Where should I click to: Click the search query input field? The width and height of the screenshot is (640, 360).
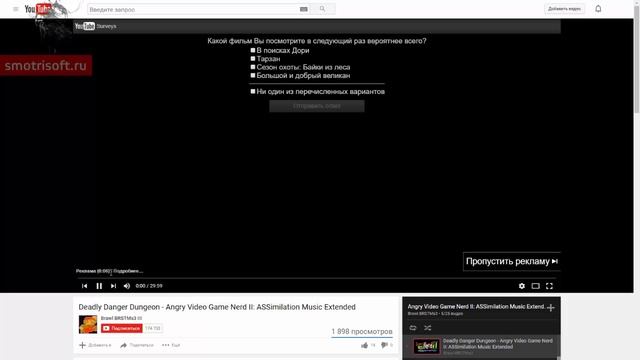click(193, 9)
